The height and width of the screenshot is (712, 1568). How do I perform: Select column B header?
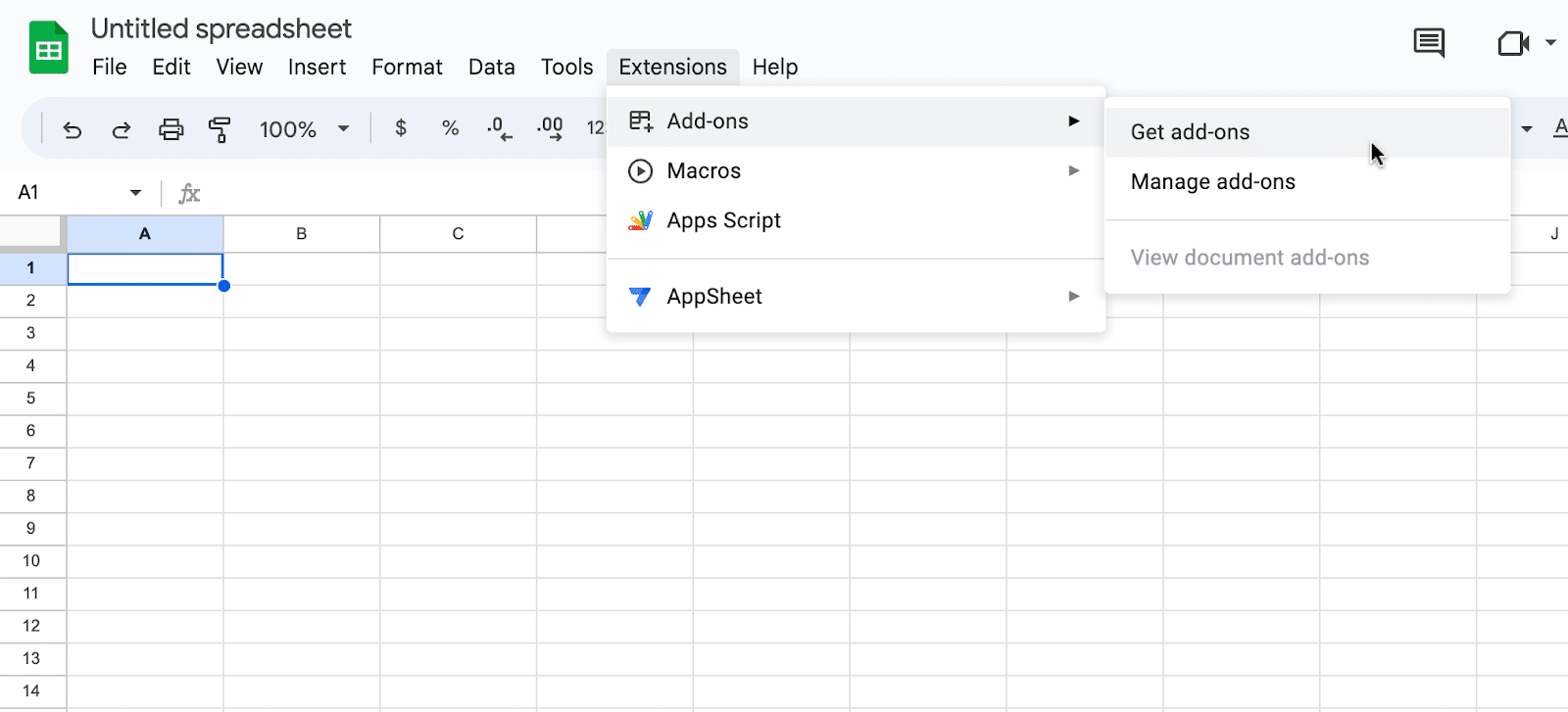tap(301, 234)
